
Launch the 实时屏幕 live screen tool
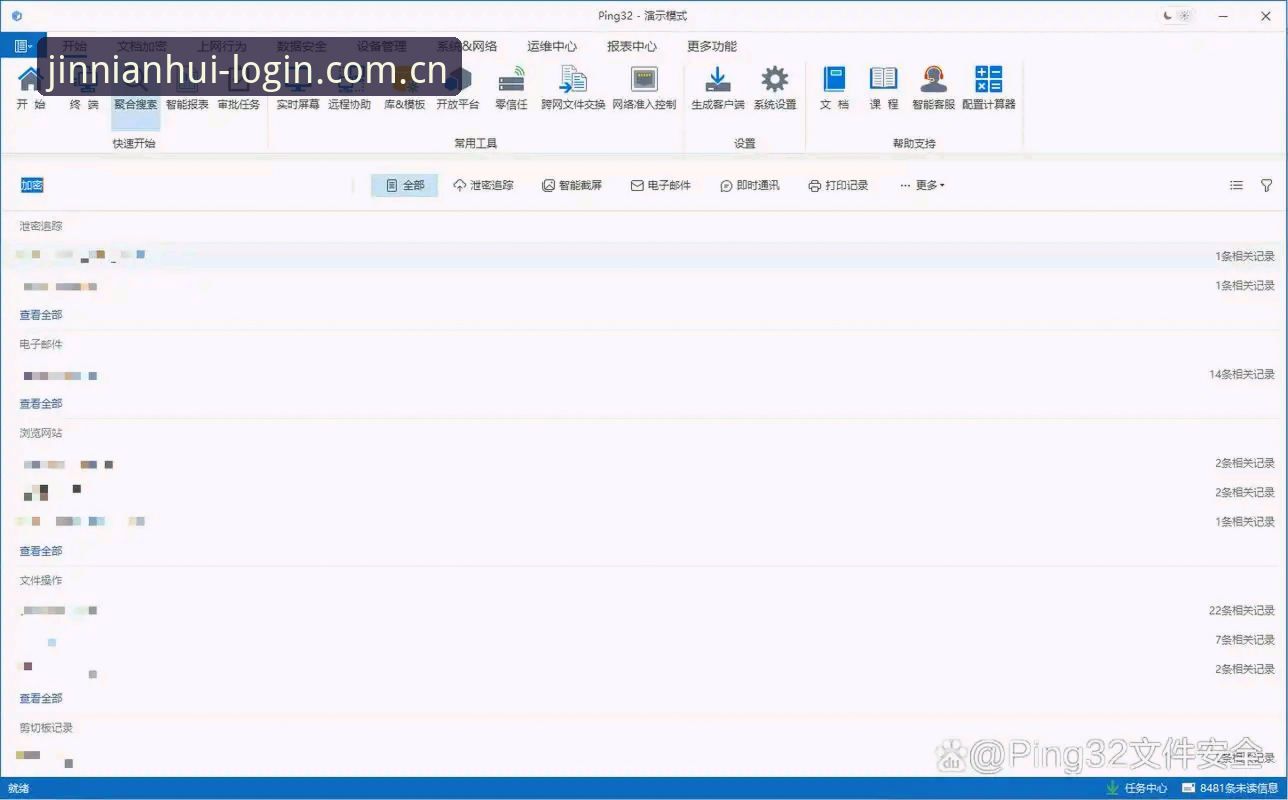(x=298, y=86)
